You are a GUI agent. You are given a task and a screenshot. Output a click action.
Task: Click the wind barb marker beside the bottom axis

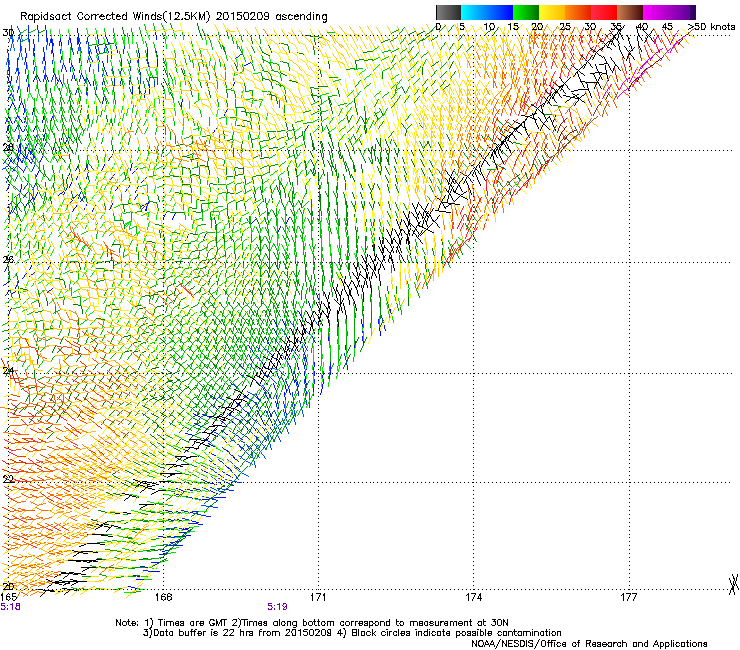733,584
